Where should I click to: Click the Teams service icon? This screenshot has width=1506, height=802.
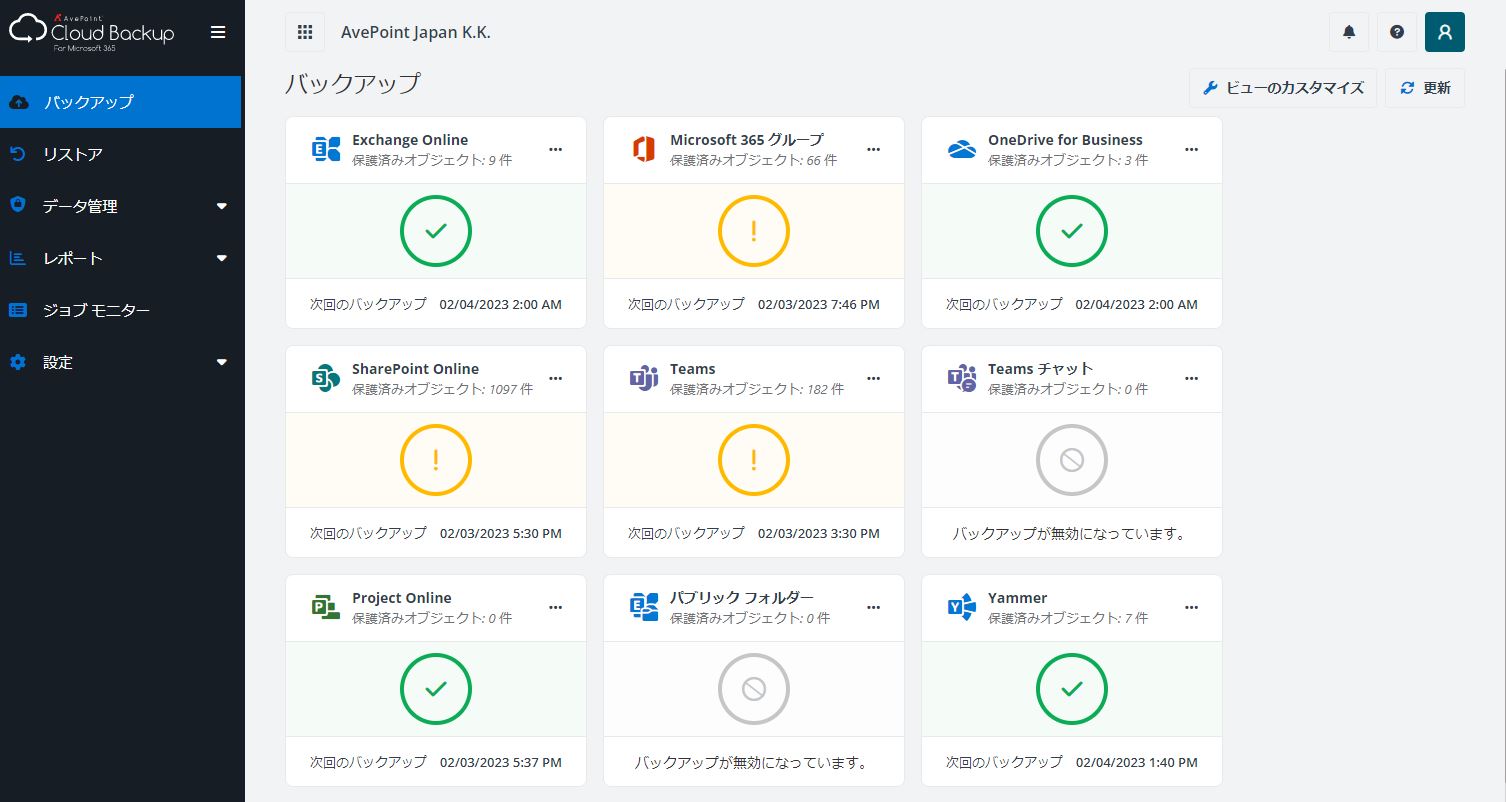click(x=644, y=378)
